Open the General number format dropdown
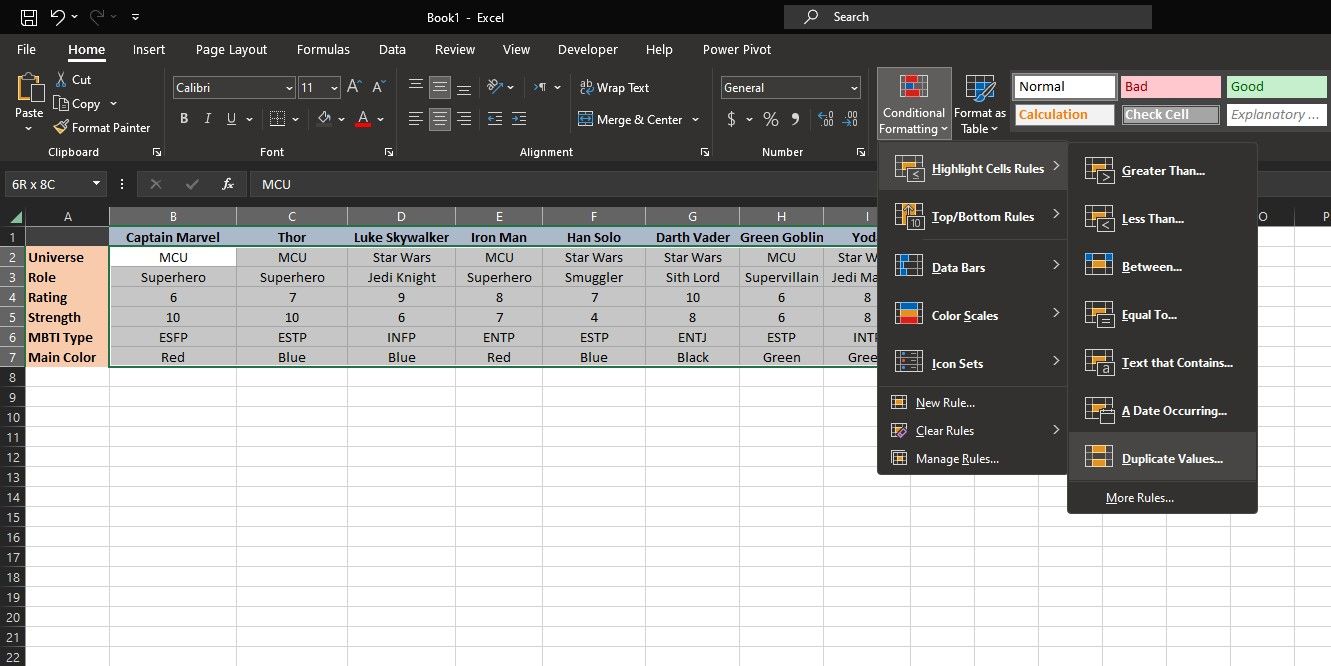 pos(855,88)
